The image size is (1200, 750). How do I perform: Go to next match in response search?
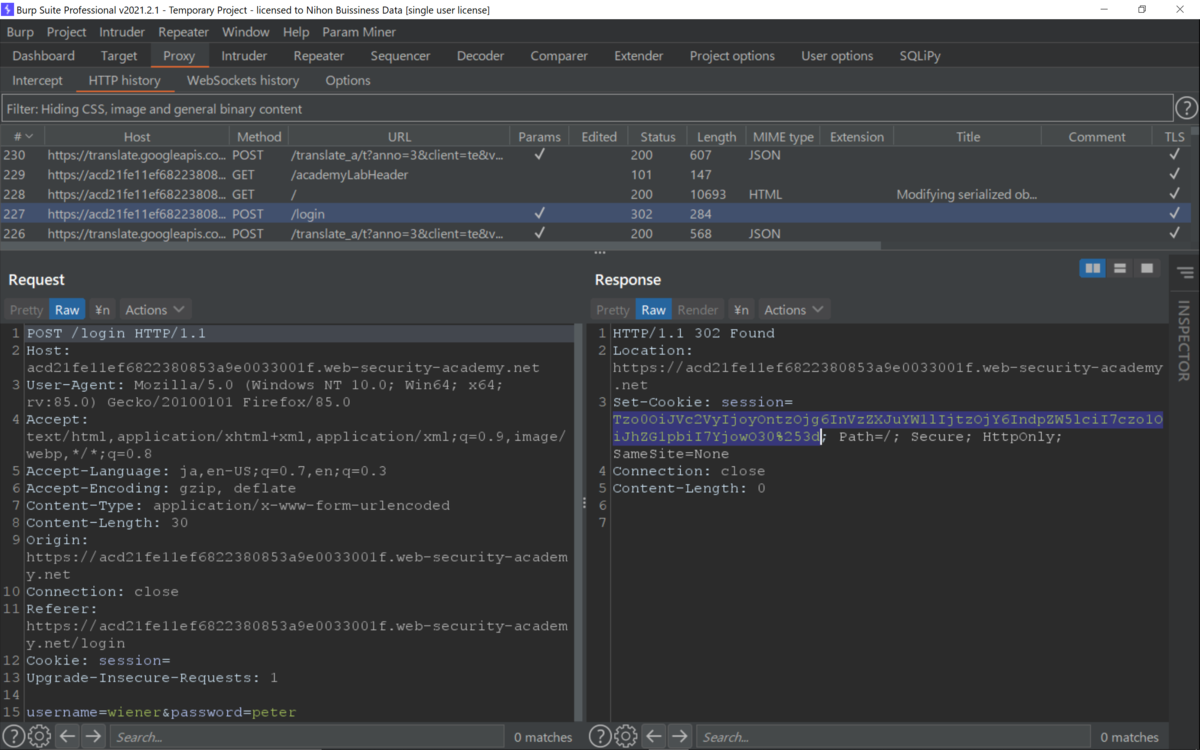680,737
